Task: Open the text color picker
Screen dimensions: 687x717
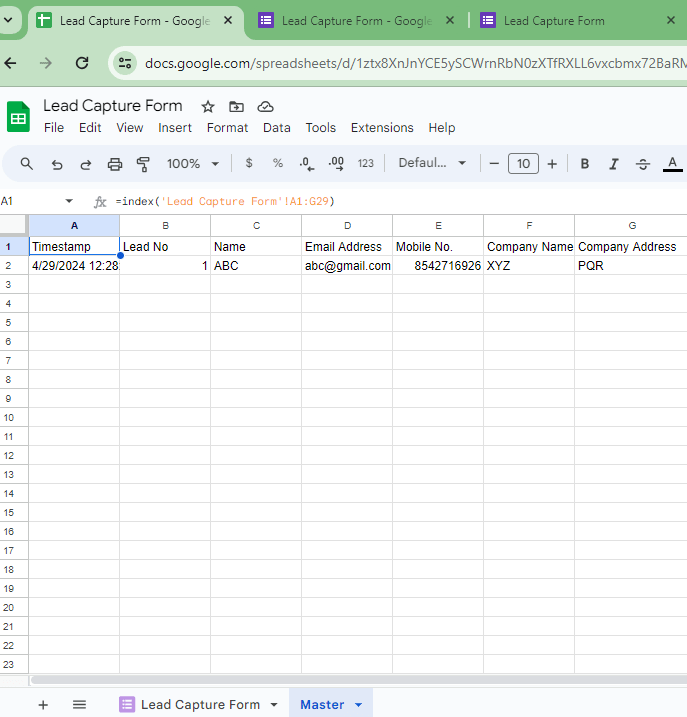Action: [672, 164]
